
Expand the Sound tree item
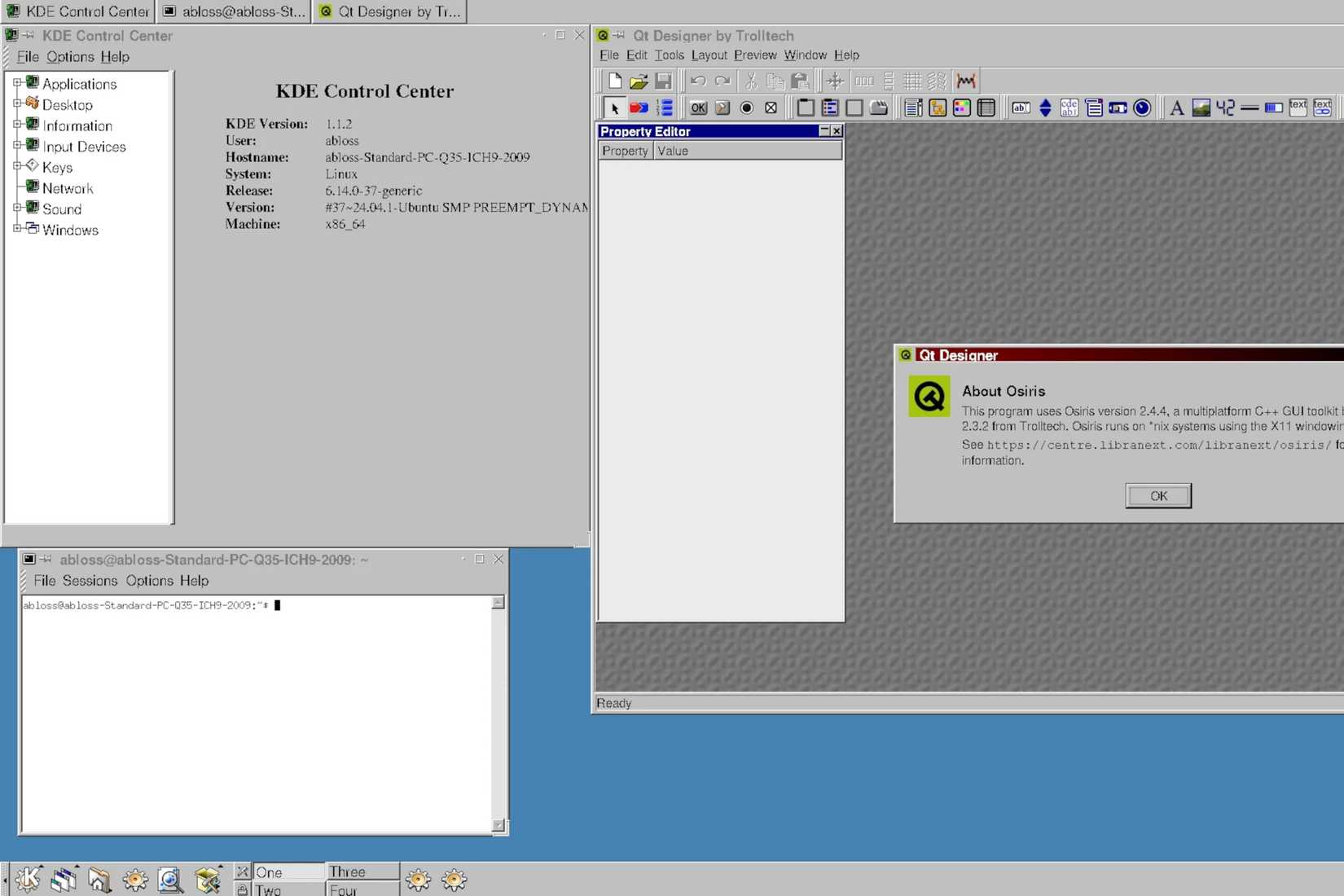coord(18,209)
